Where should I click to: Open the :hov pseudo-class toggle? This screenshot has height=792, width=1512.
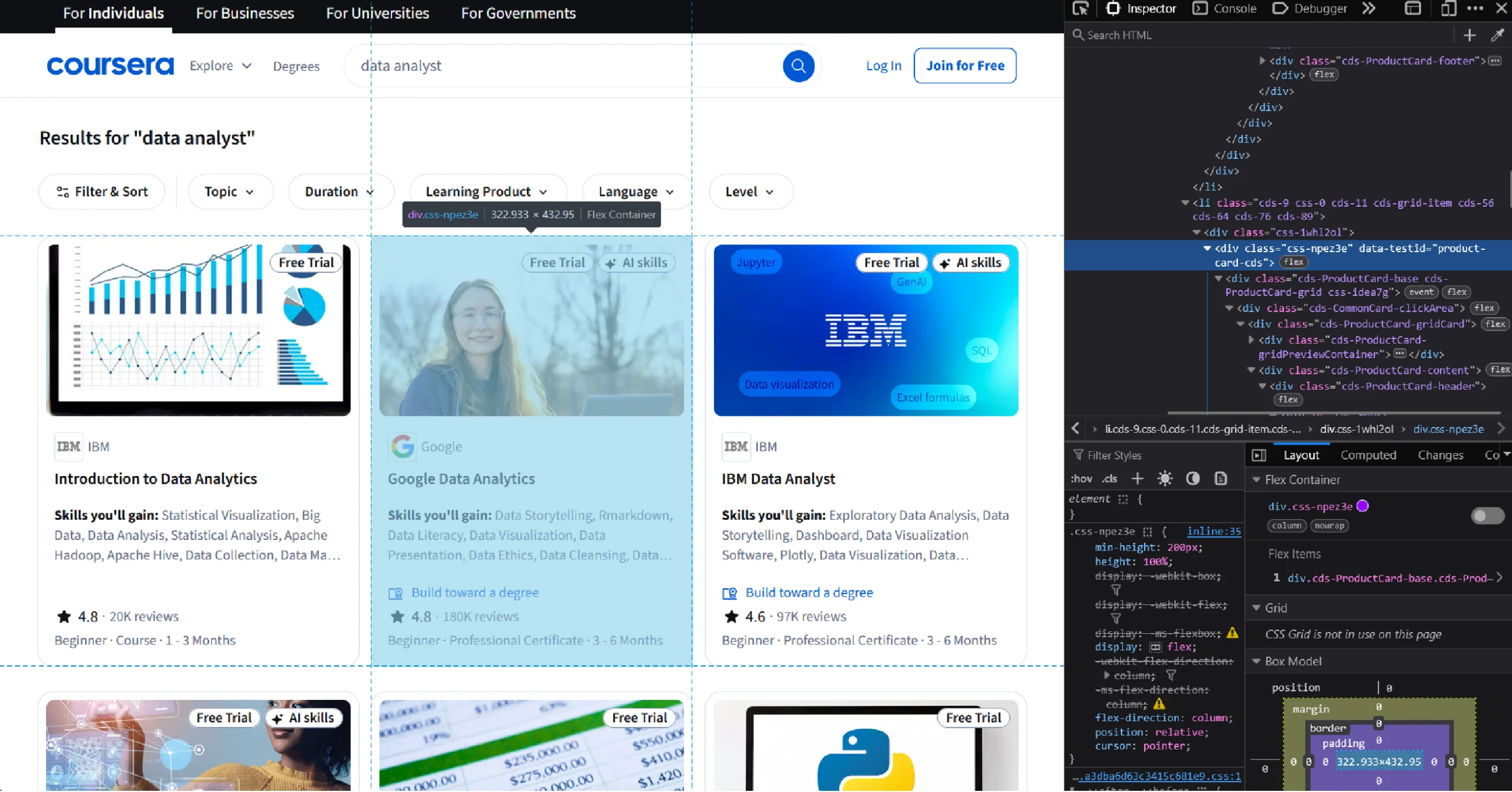tap(1081, 478)
